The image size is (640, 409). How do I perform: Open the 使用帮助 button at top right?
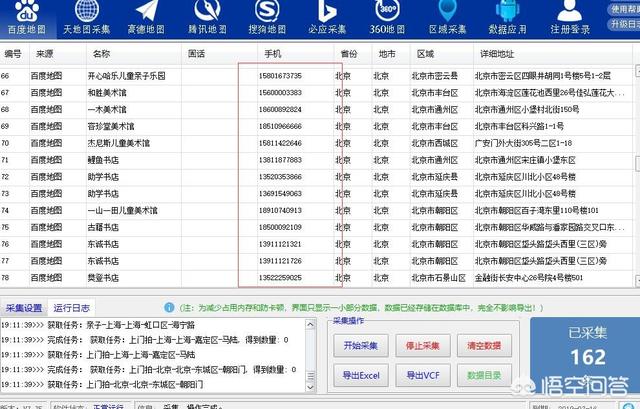click(624, 9)
